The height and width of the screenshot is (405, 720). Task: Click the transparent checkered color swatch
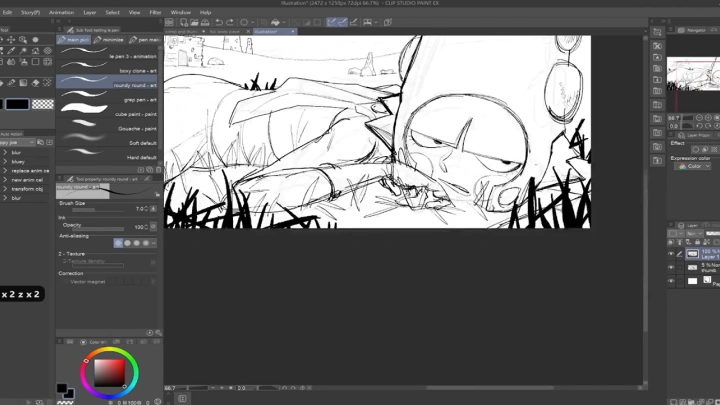pos(43,104)
